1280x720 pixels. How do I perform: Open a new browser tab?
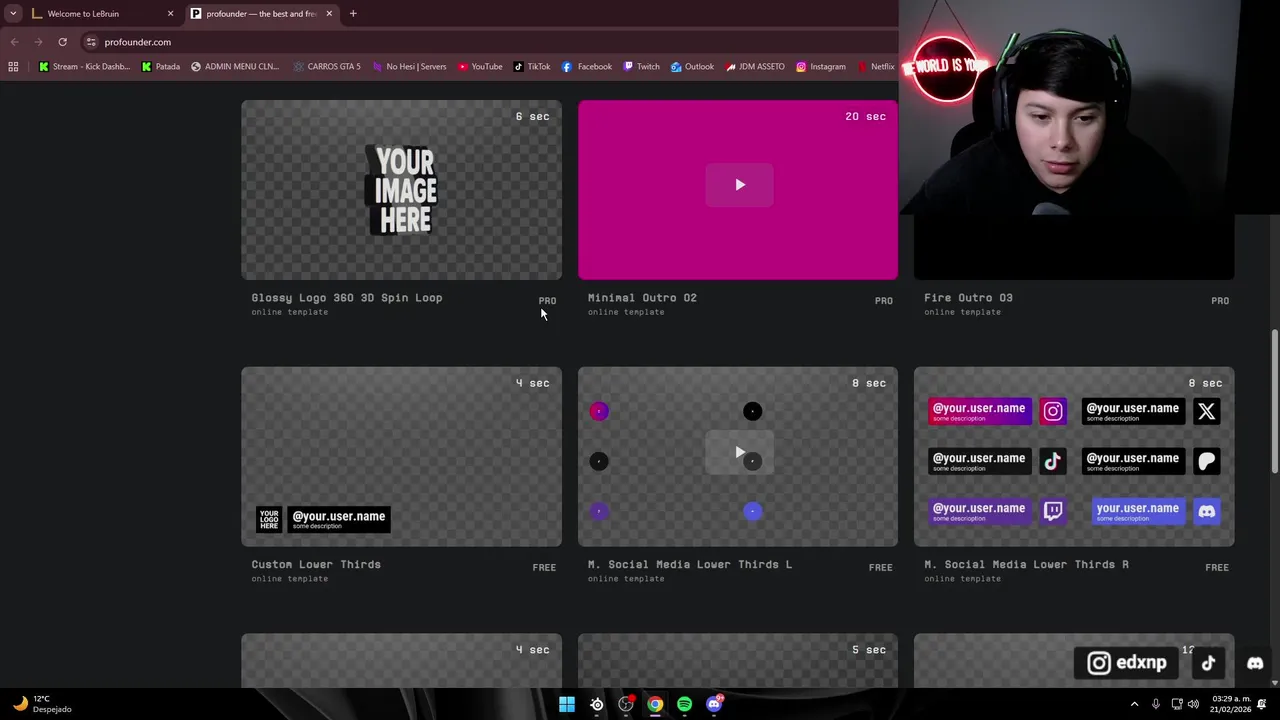[x=353, y=14]
